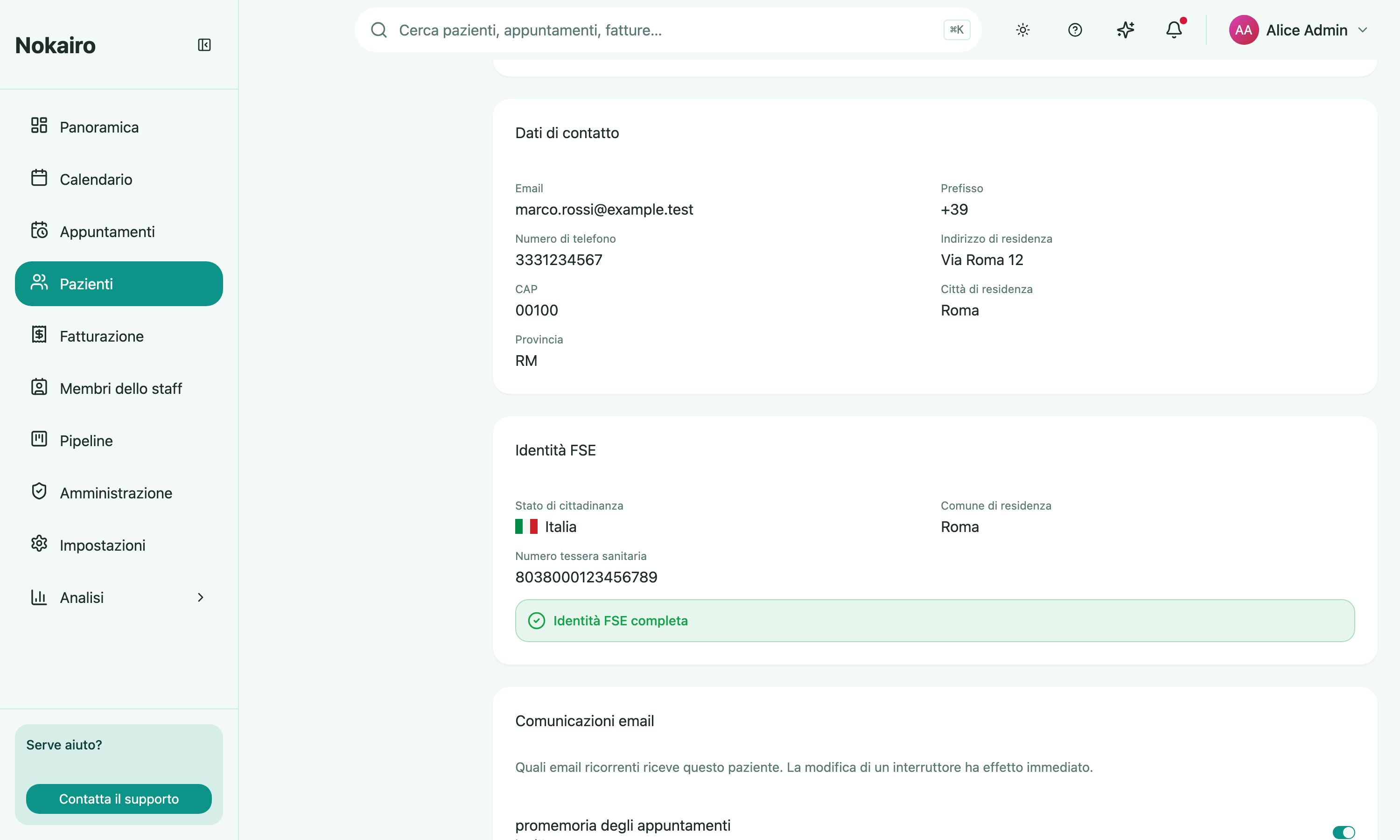Click the Italy flag icon

tap(526, 526)
